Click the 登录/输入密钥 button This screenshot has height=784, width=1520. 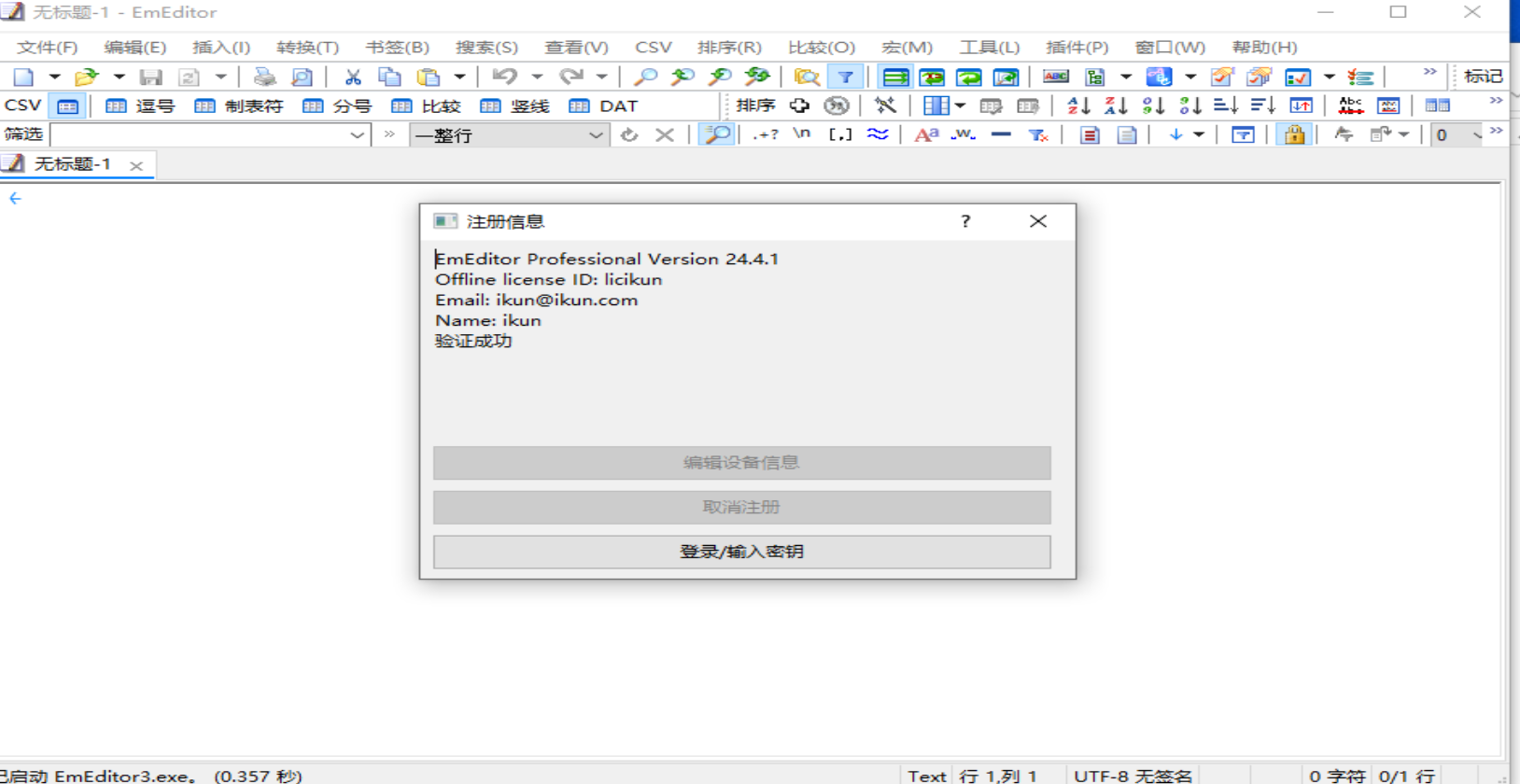coord(742,552)
